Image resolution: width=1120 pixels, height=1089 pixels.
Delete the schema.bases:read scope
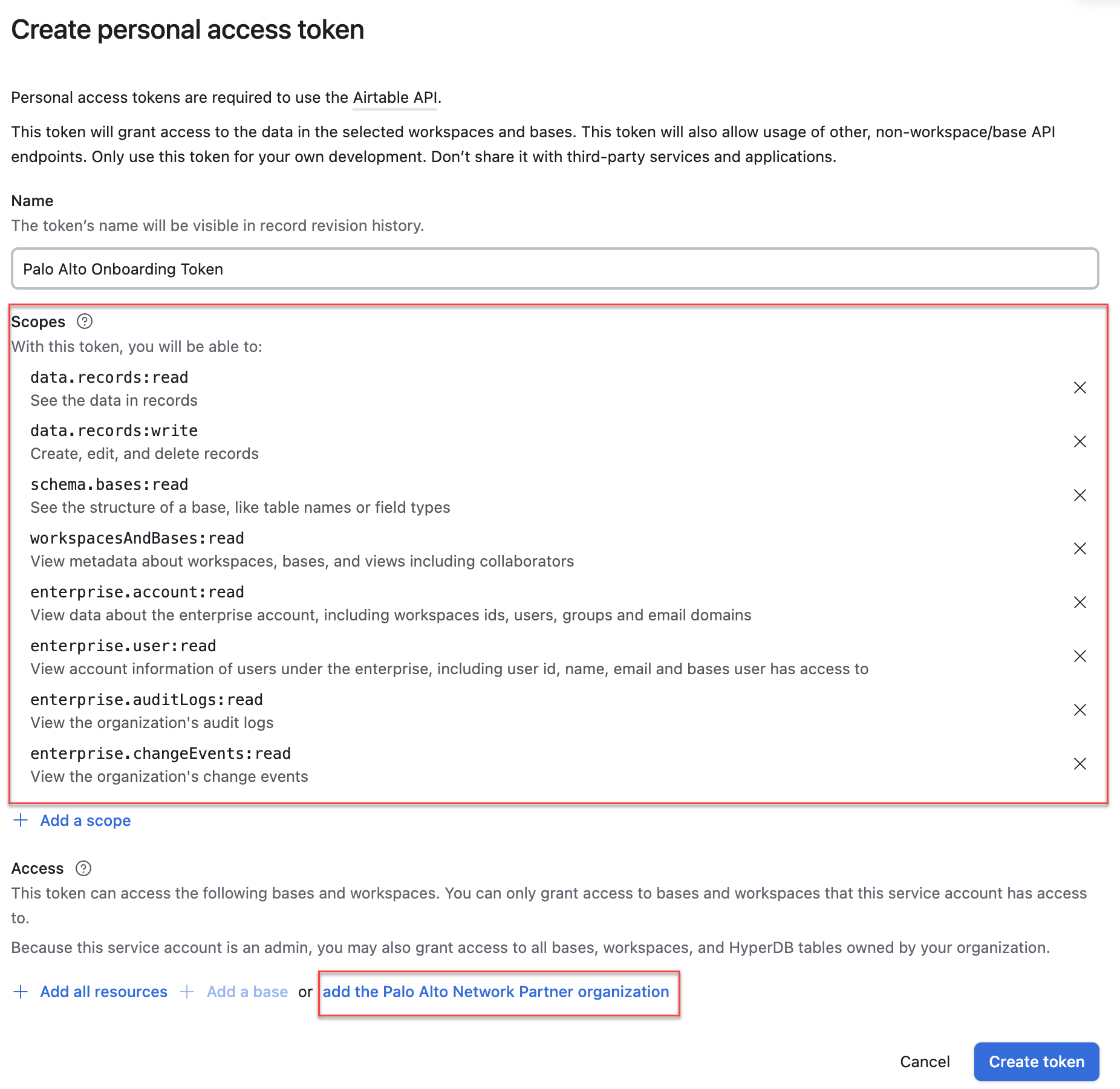tap(1079, 495)
